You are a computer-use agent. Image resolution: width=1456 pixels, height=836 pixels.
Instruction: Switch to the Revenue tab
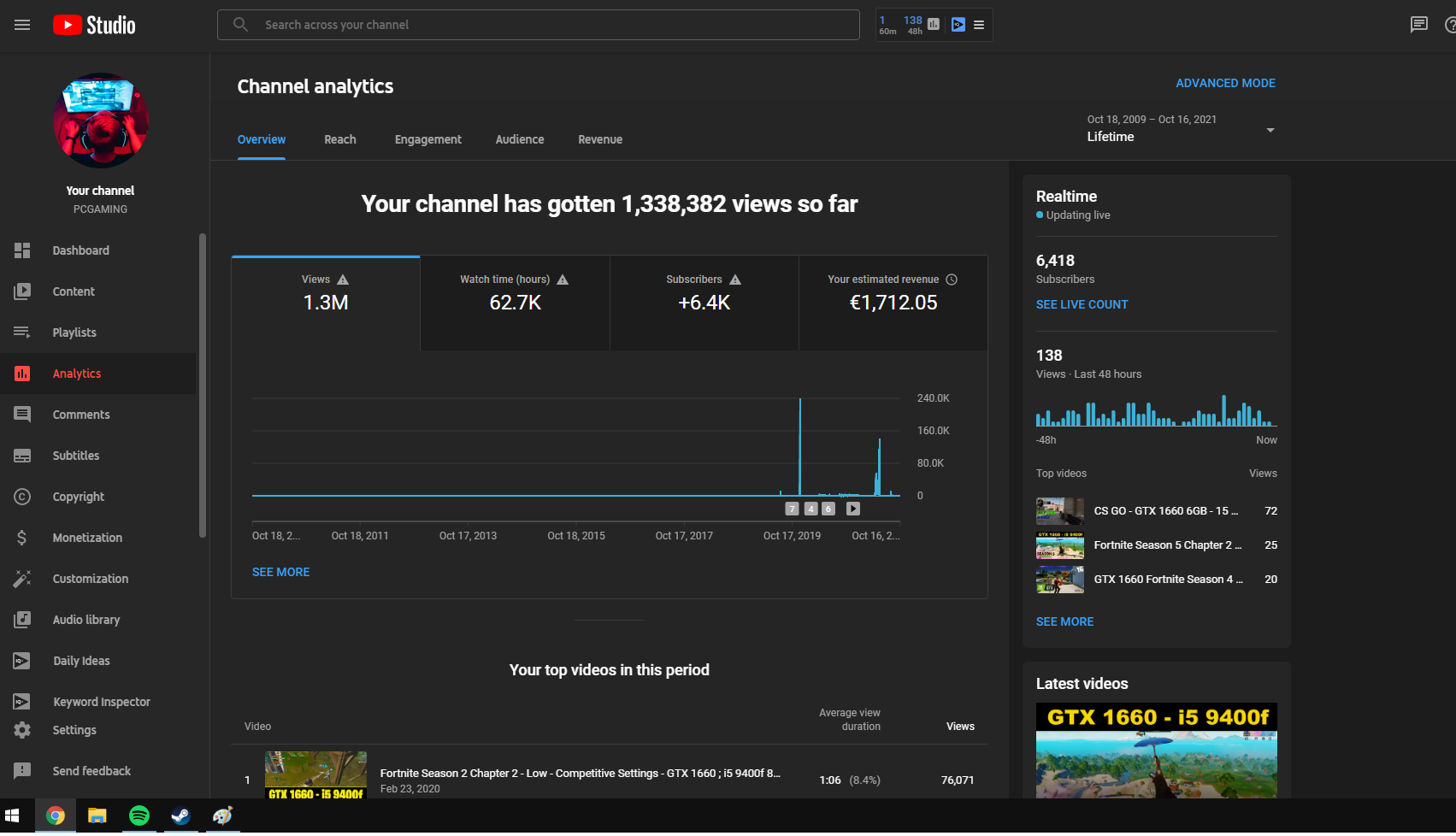pos(600,139)
